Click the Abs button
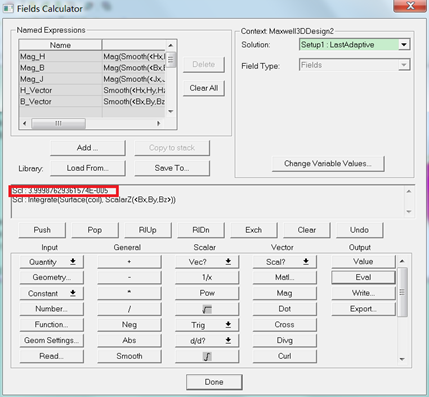This screenshot has height=397, width=429. 129,340
